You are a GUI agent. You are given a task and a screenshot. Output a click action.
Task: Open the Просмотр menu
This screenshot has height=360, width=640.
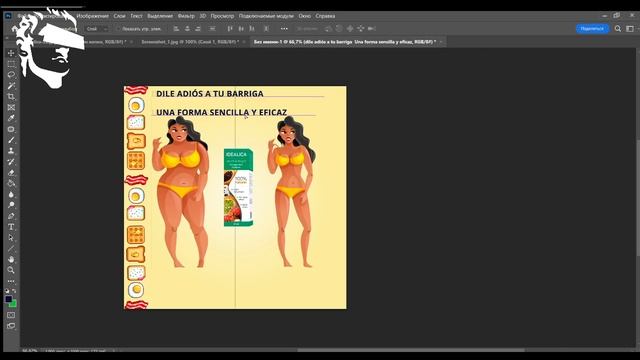(x=222, y=16)
